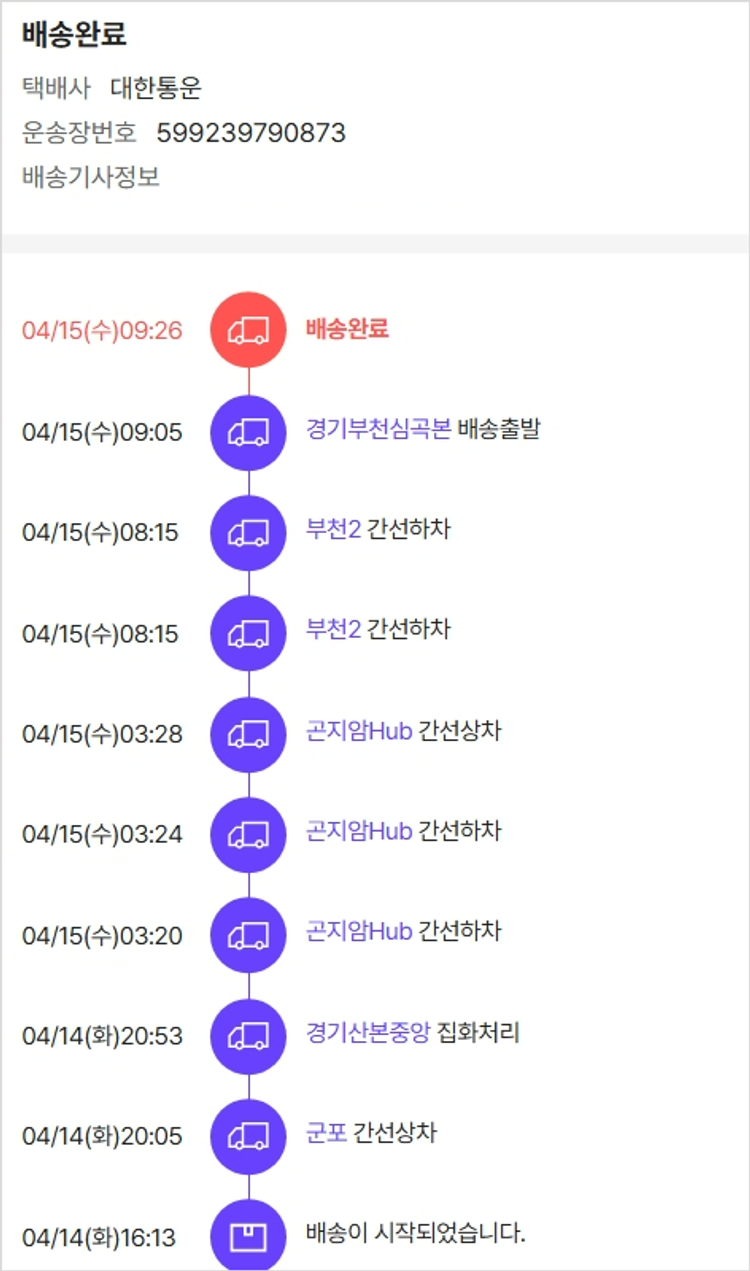Click the truck icon in the 03:24 row
750x1271 pixels.
point(248,834)
